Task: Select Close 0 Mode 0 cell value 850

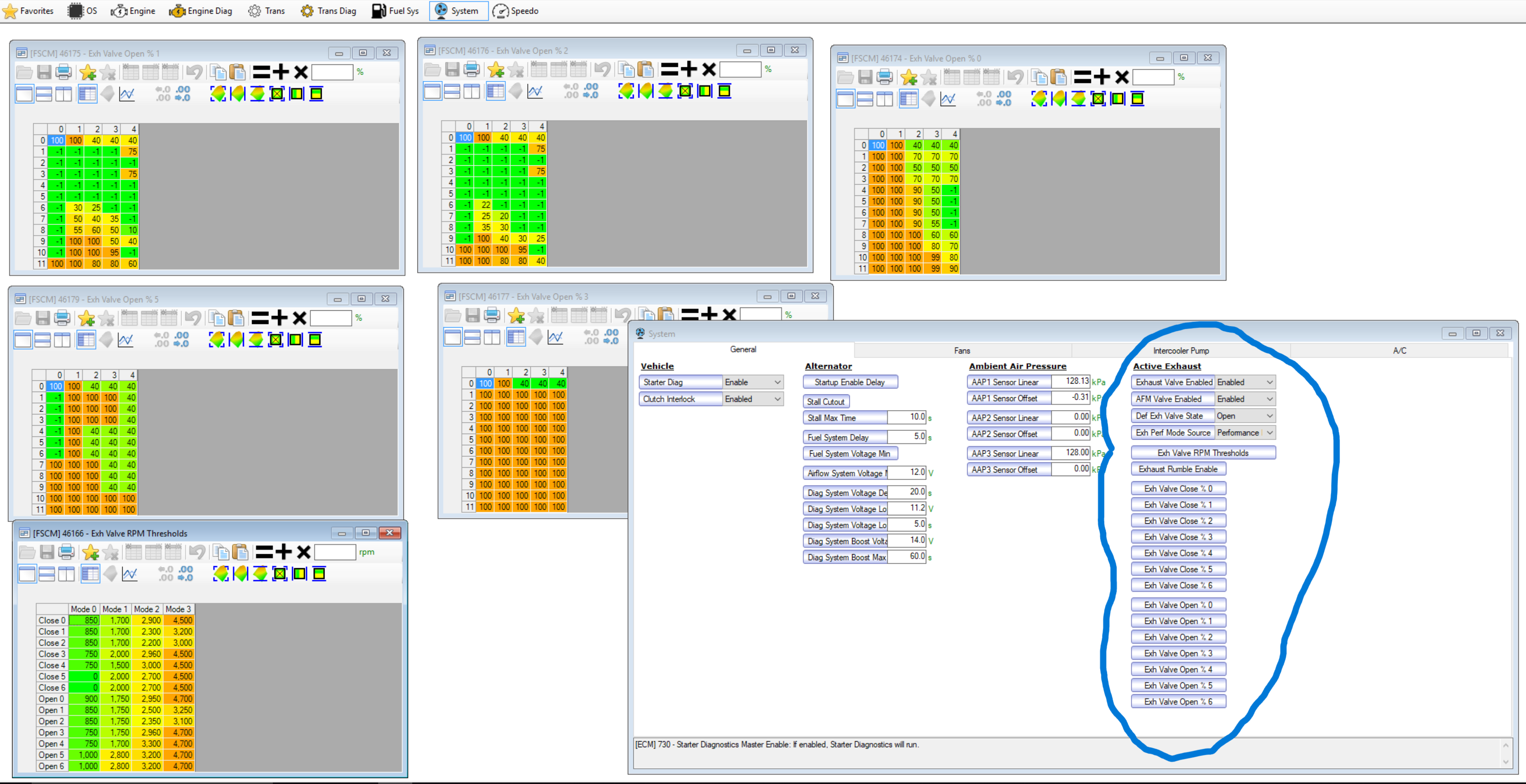Action: pos(85,620)
